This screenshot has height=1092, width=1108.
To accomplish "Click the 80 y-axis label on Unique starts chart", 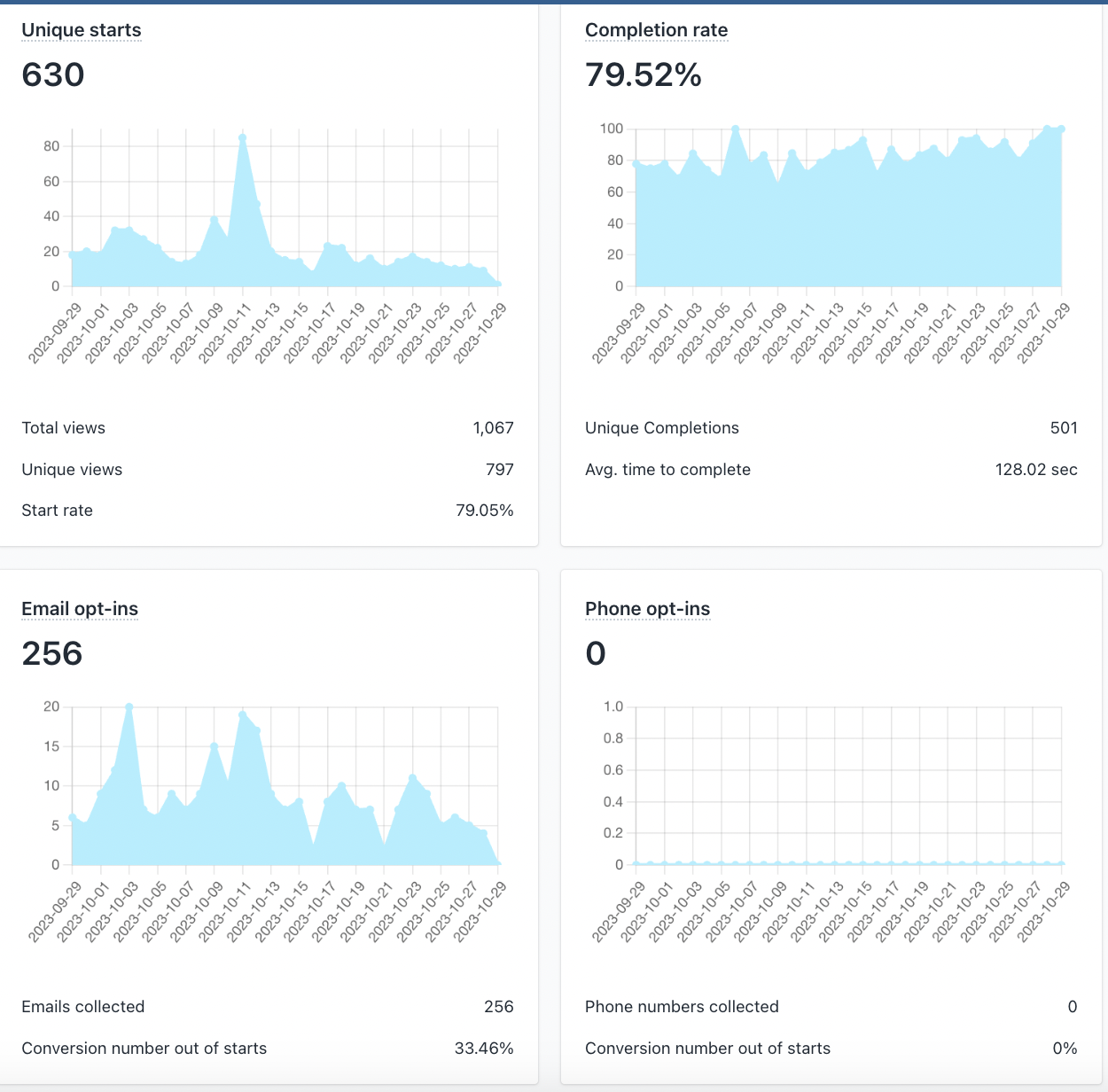I will 51,146.
